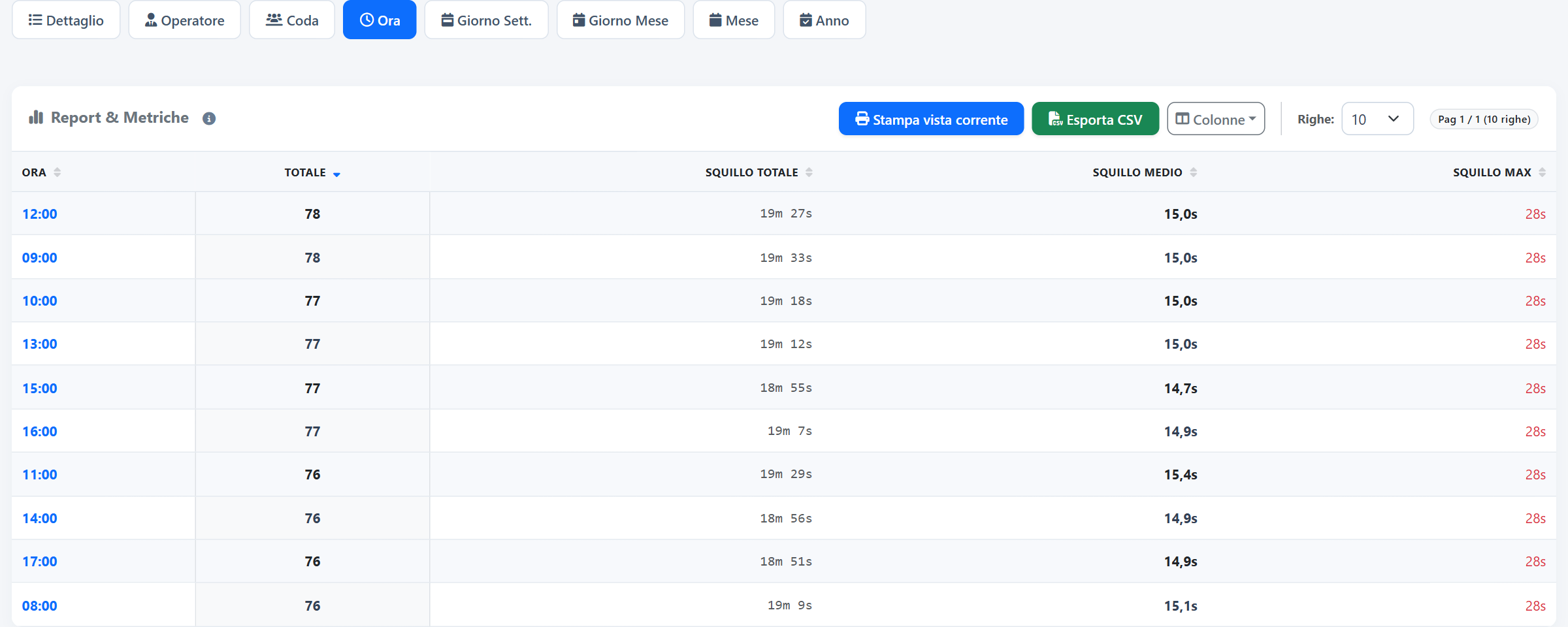Click the 15,4s squillo medio value
This screenshot has height=627, width=1568.
tap(1181, 475)
